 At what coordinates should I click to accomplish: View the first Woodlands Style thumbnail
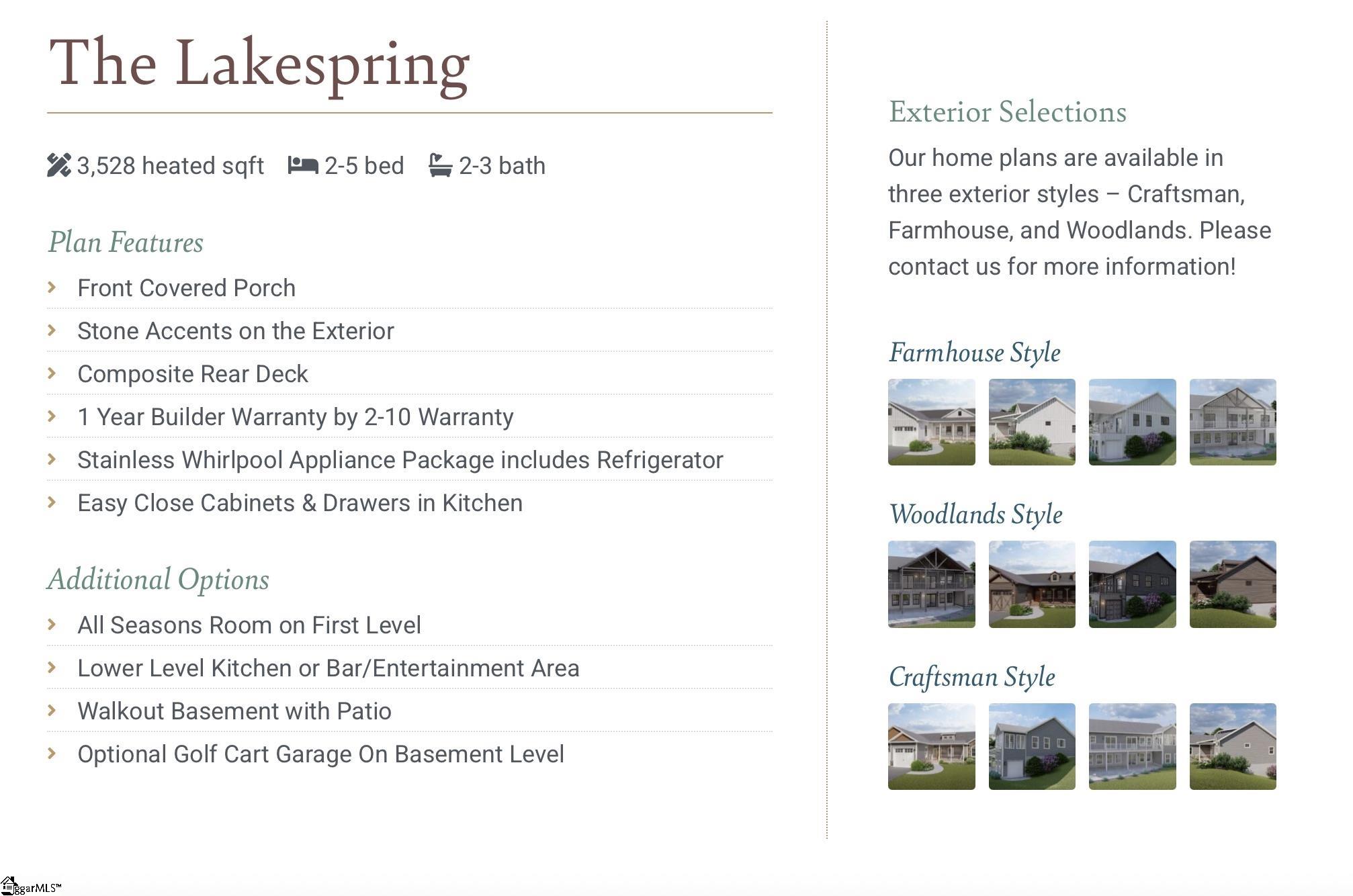(x=931, y=584)
